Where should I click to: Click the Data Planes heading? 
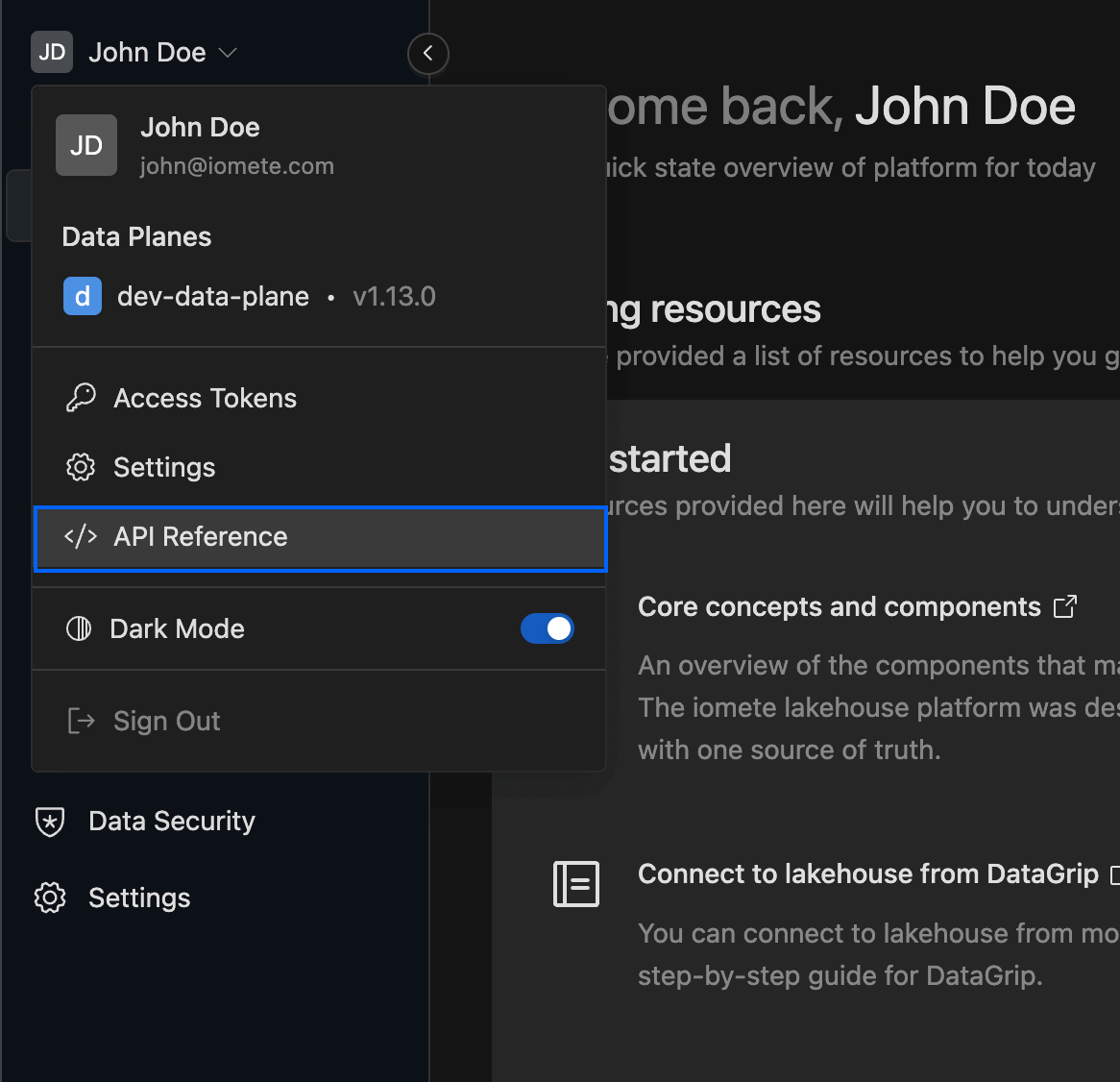pos(136,236)
